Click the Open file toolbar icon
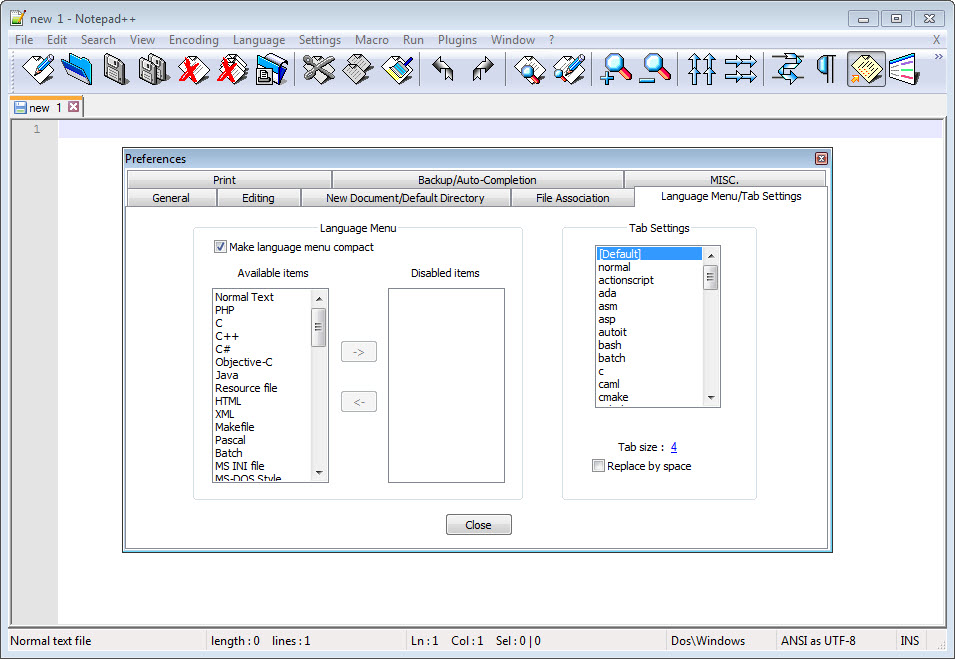This screenshot has height=659, width=955. pyautogui.click(x=77, y=69)
